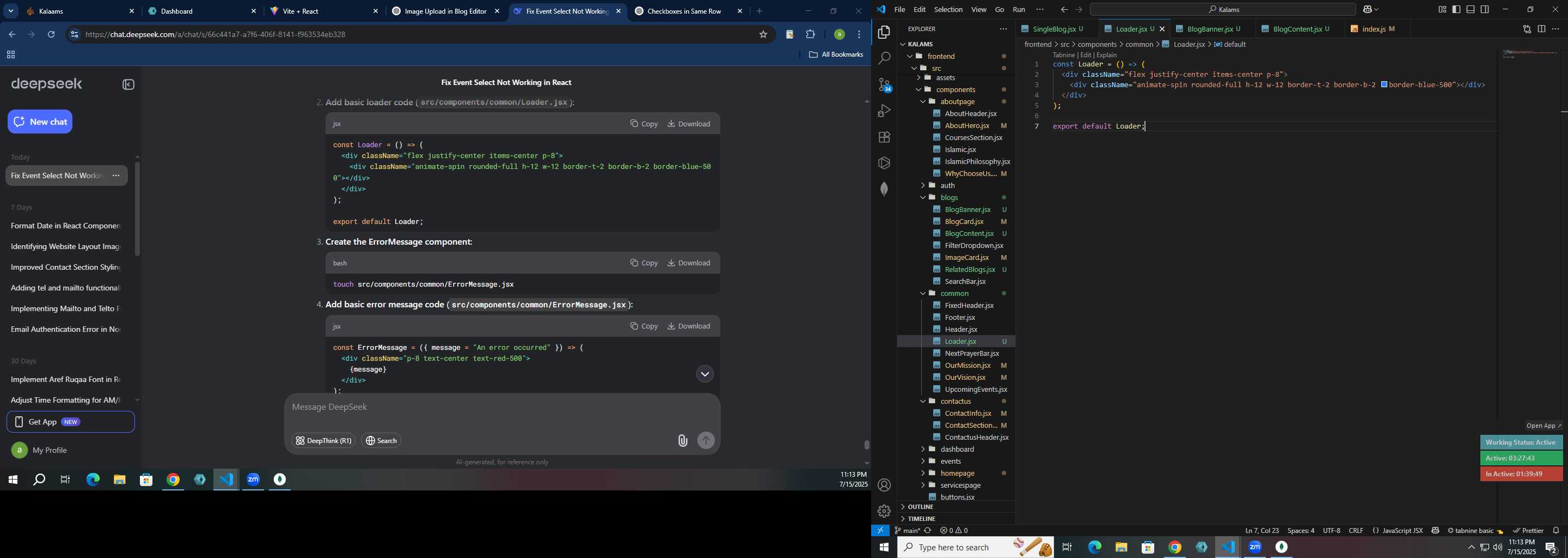Toggle VS Code primary side bar

pos(1456,10)
